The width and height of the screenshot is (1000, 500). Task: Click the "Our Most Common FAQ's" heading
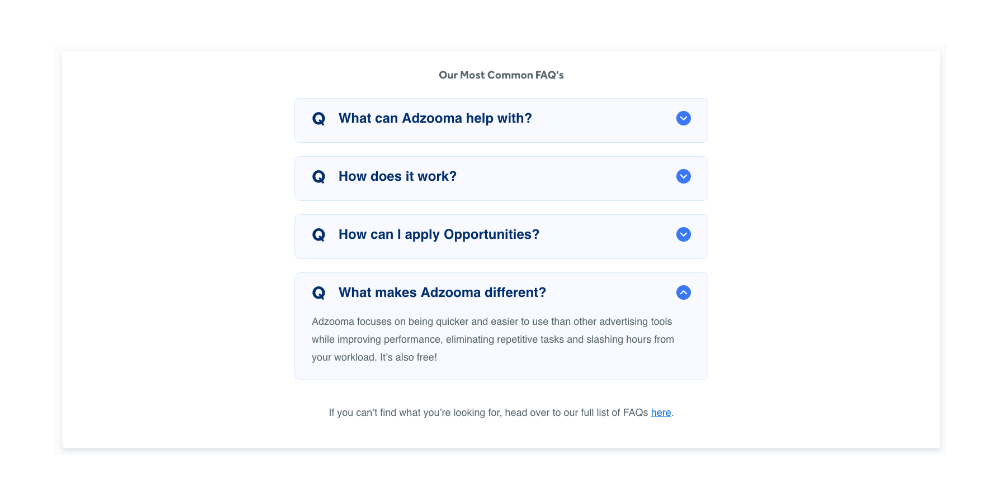click(501, 75)
